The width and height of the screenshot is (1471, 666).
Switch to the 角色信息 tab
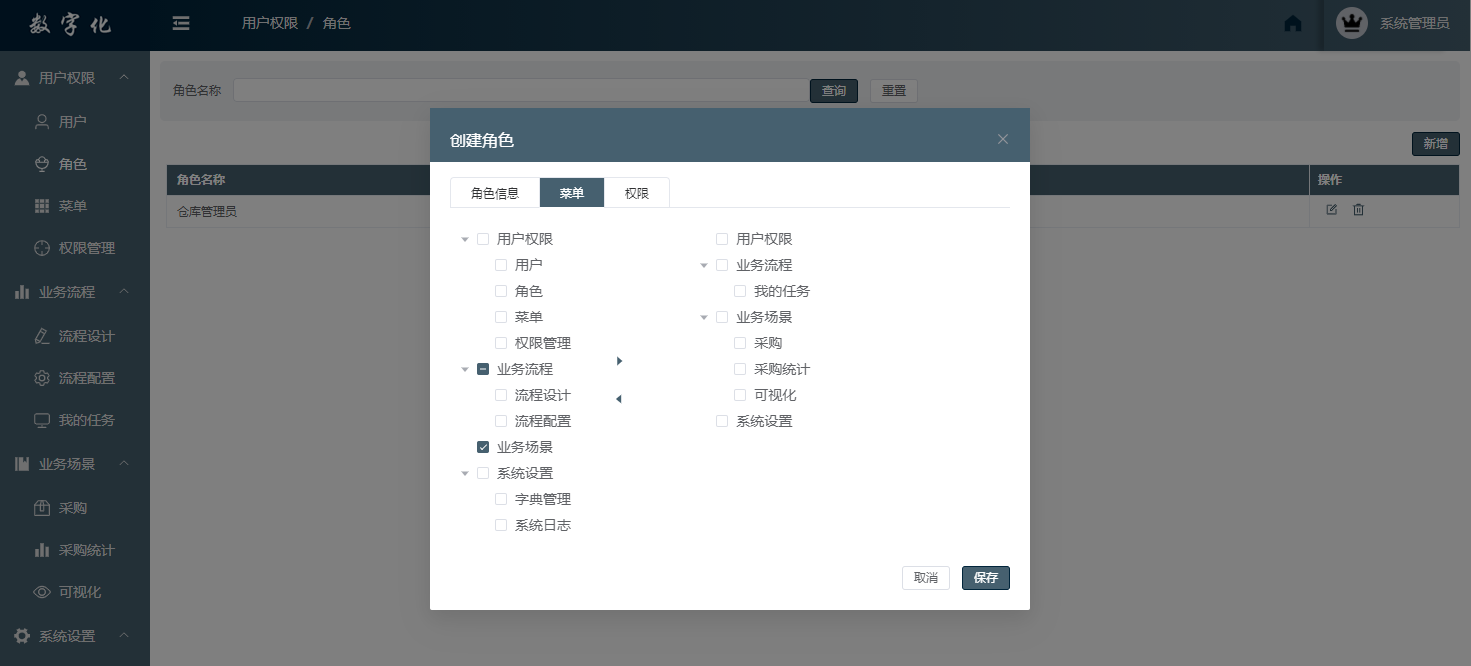495,193
